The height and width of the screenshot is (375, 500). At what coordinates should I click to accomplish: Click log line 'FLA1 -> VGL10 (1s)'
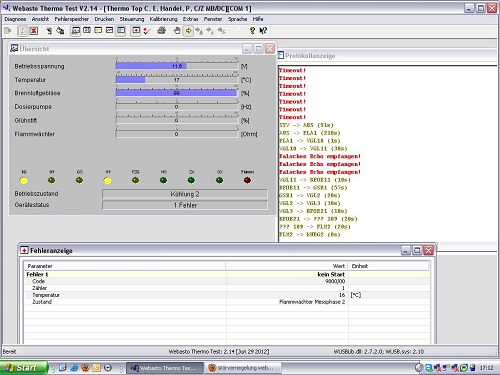[x=310, y=141]
